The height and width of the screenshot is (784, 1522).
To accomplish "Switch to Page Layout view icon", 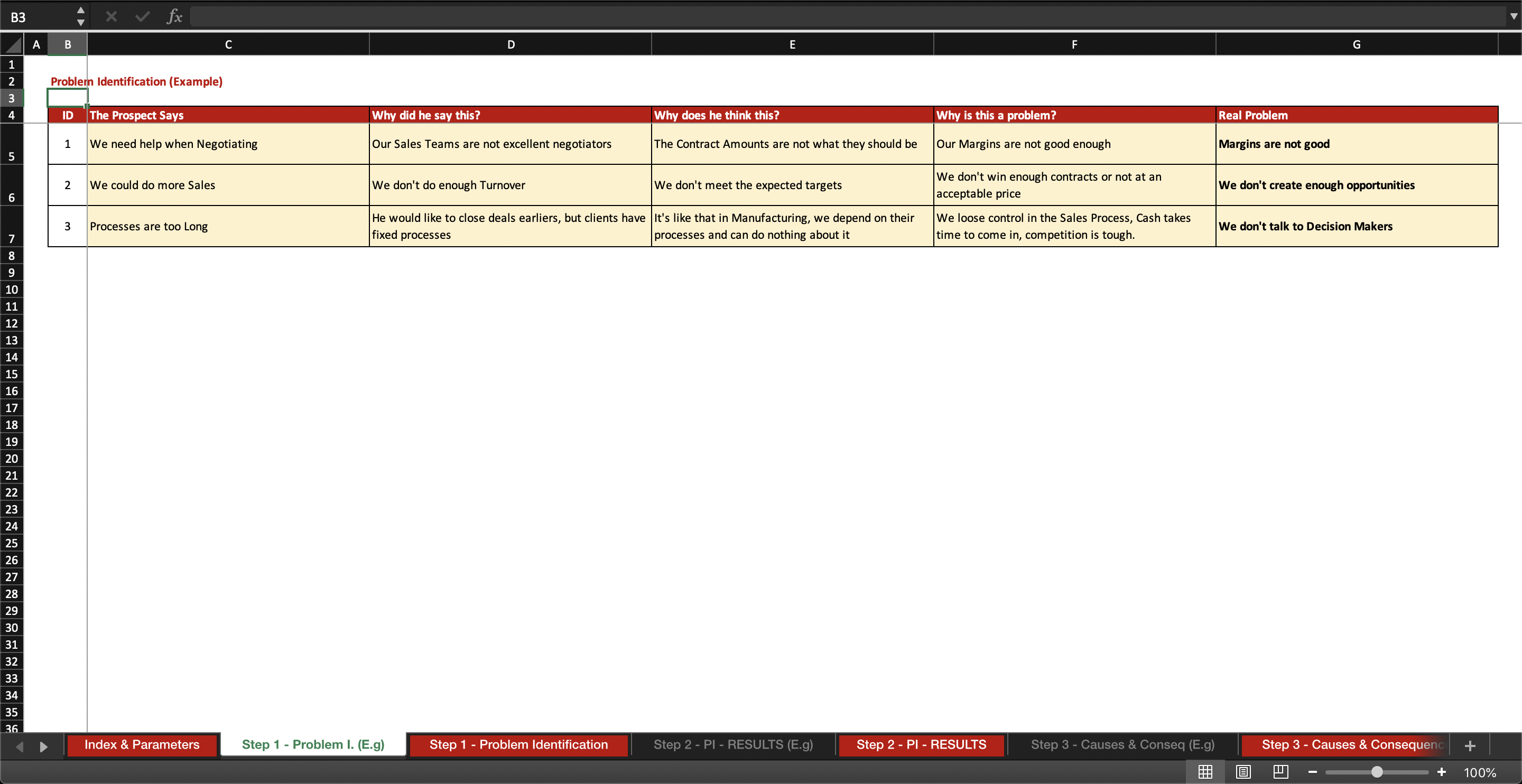I will [x=1243, y=772].
